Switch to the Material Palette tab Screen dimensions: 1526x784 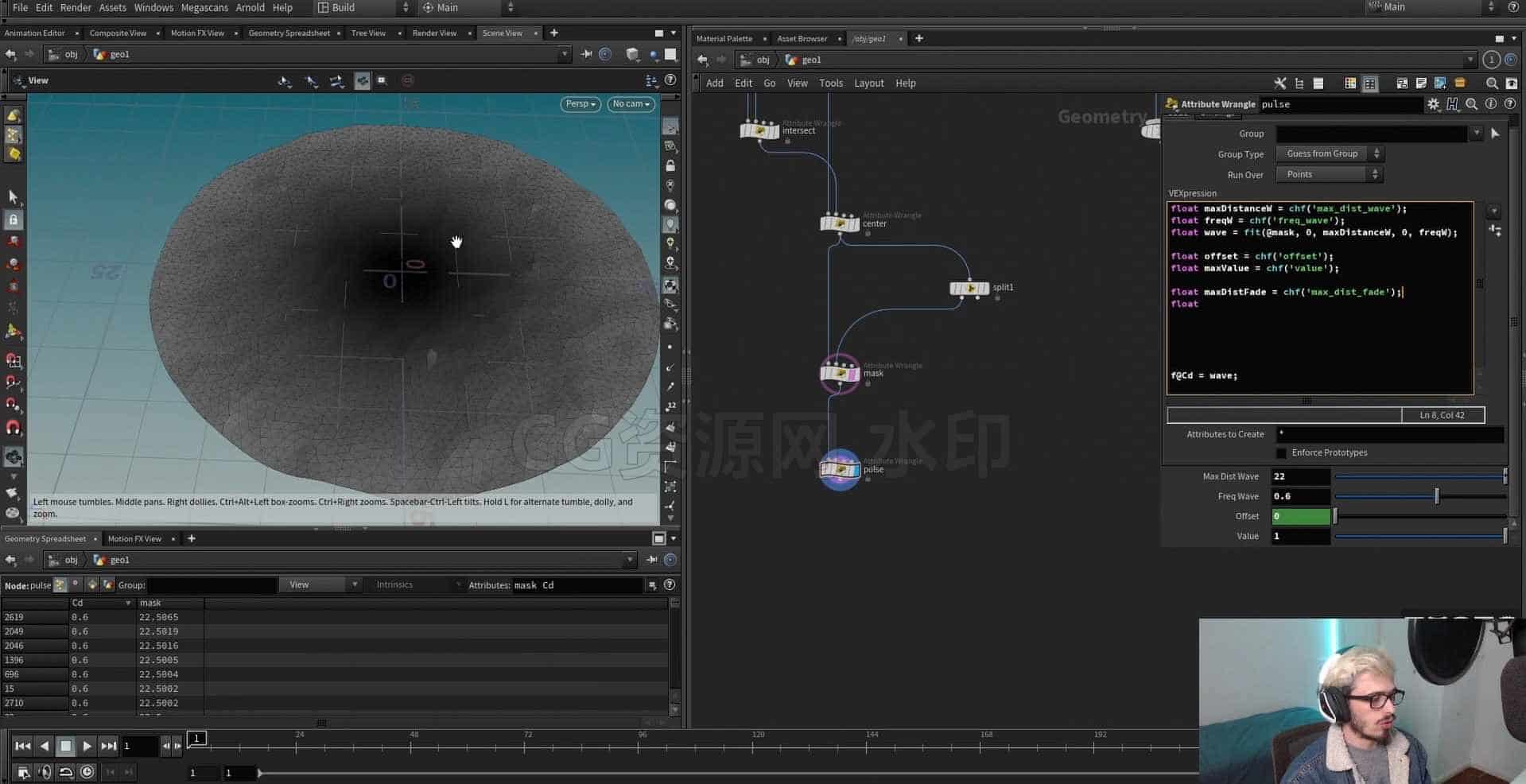(x=724, y=38)
